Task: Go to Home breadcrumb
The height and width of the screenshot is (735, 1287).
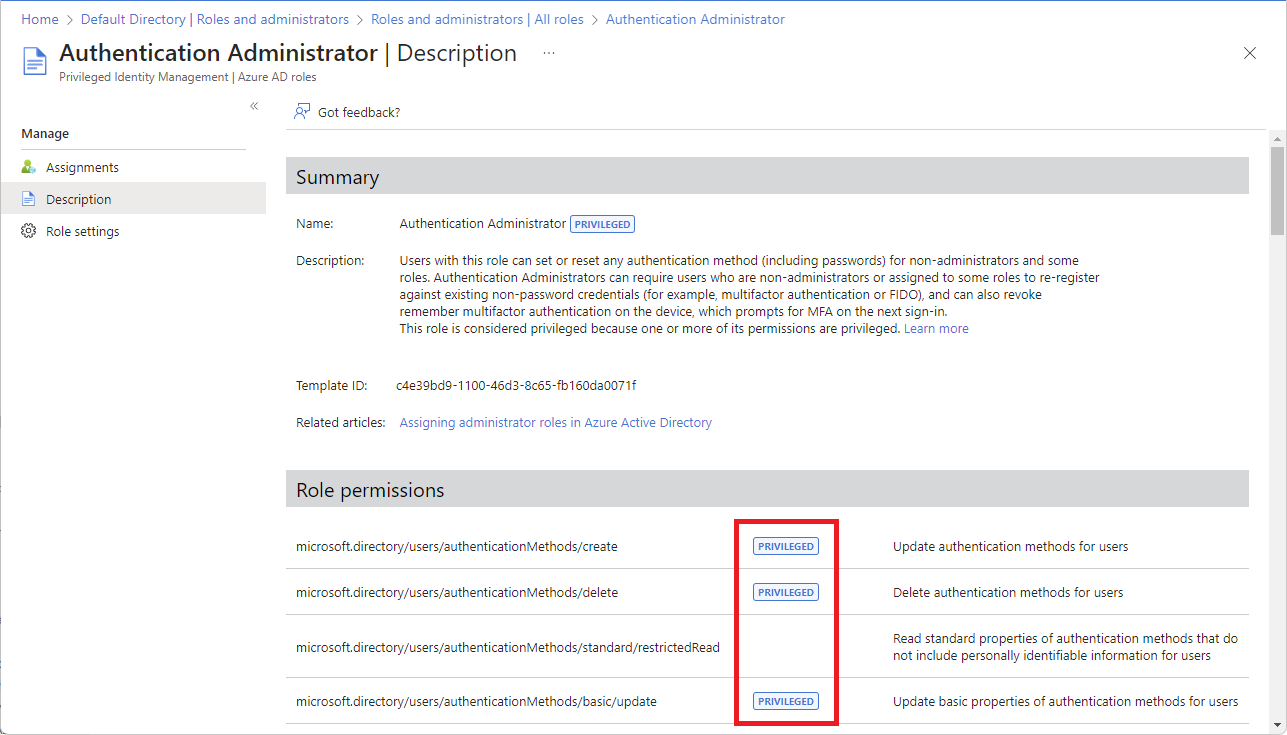Action: (x=40, y=19)
